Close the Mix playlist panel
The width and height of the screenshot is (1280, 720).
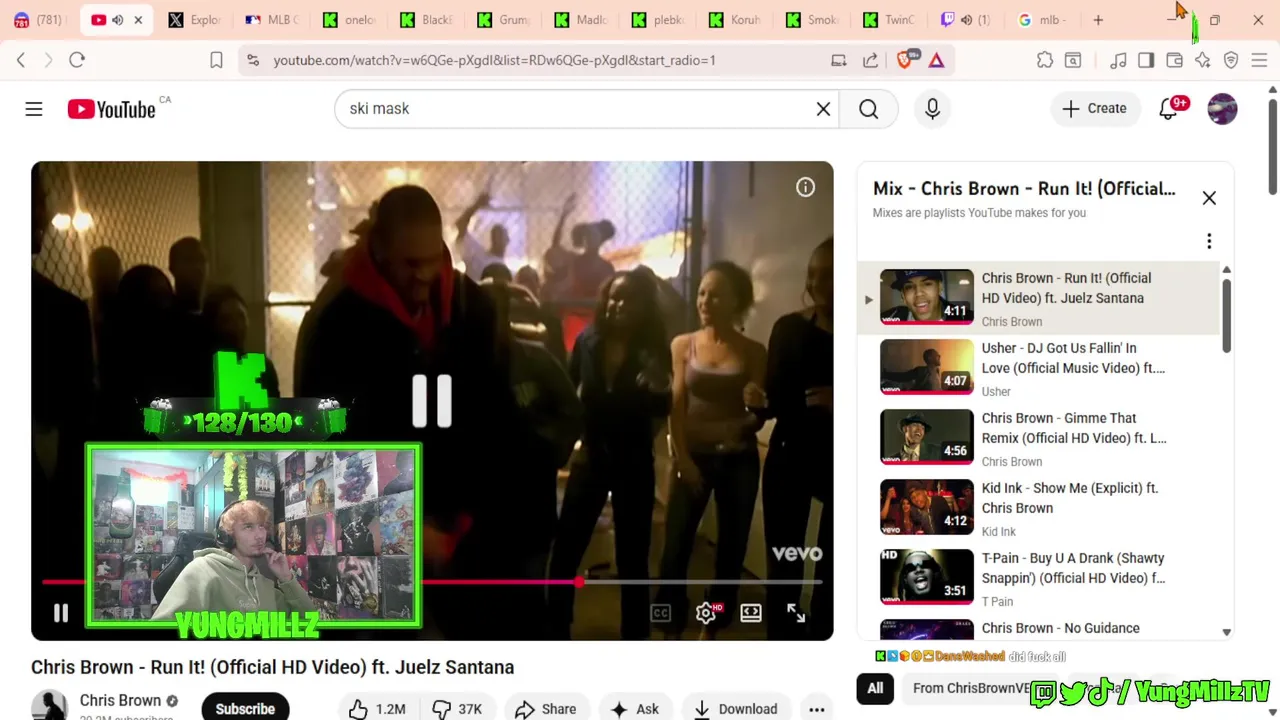click(x=1209, y=198)
